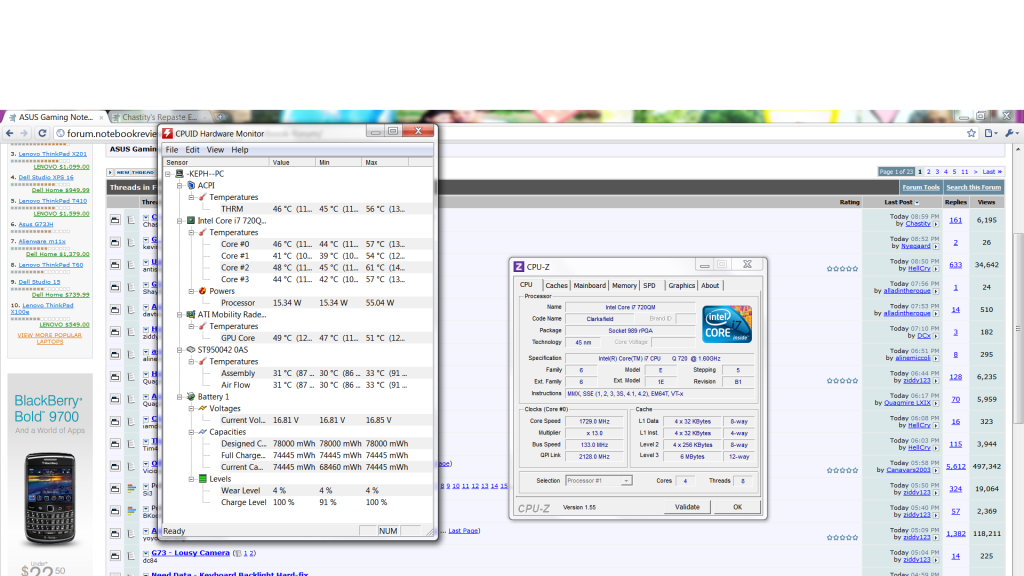1024x576 pixels.
Task: Open the View menu in Hardware Monitor
Action: coord(215,150)
